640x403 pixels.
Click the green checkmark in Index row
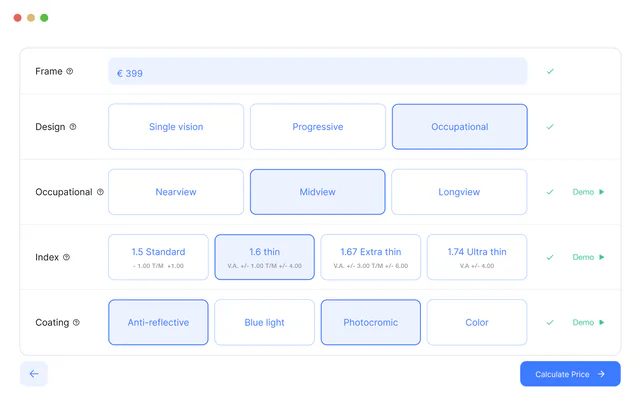[x=550, y=257]
